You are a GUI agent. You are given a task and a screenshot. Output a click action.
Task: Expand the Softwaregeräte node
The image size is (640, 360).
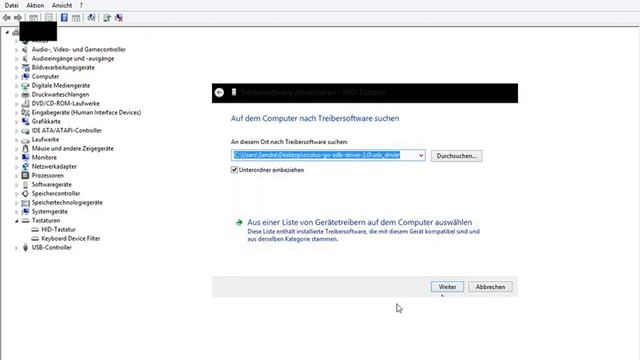[x=17, y=185]
